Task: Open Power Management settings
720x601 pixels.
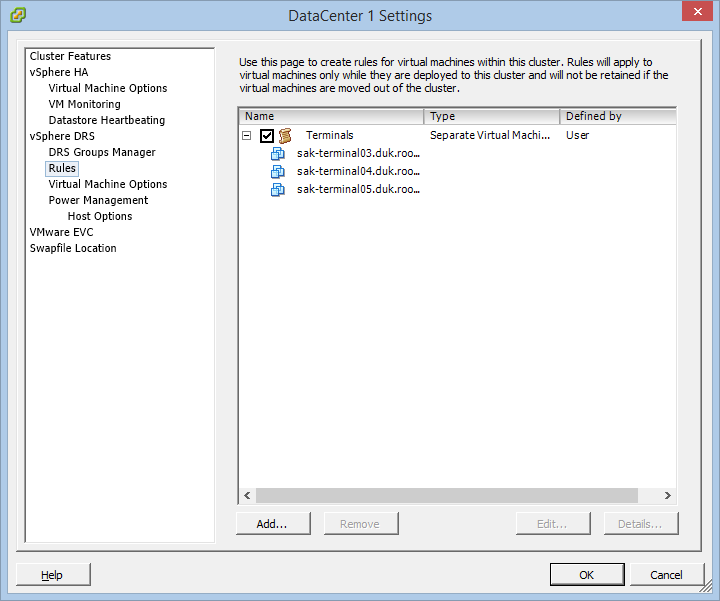Action: (x=98, y=200)
